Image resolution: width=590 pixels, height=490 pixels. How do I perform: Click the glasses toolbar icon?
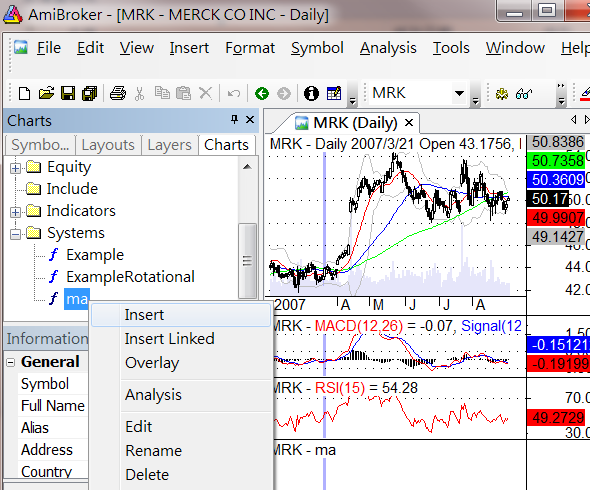524,93
